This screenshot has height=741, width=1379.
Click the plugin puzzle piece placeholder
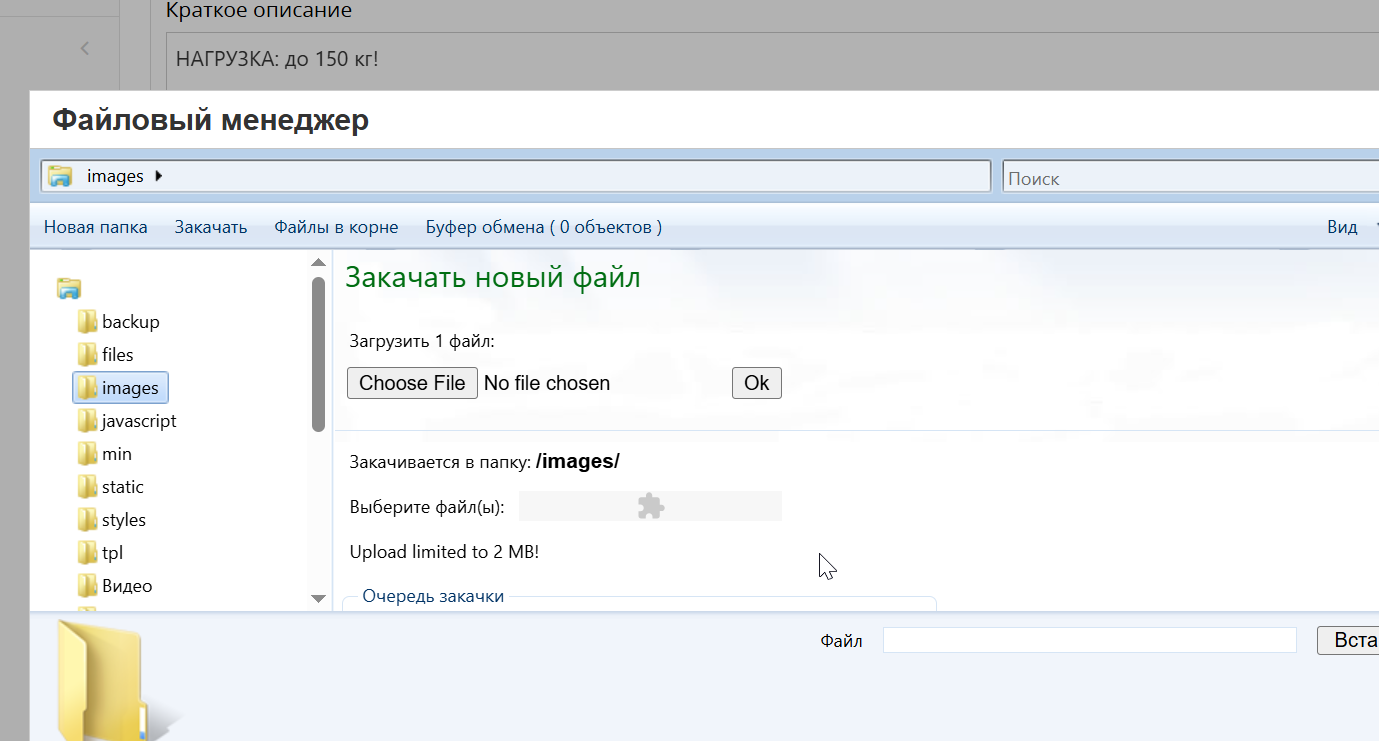(x=650, y=507)
